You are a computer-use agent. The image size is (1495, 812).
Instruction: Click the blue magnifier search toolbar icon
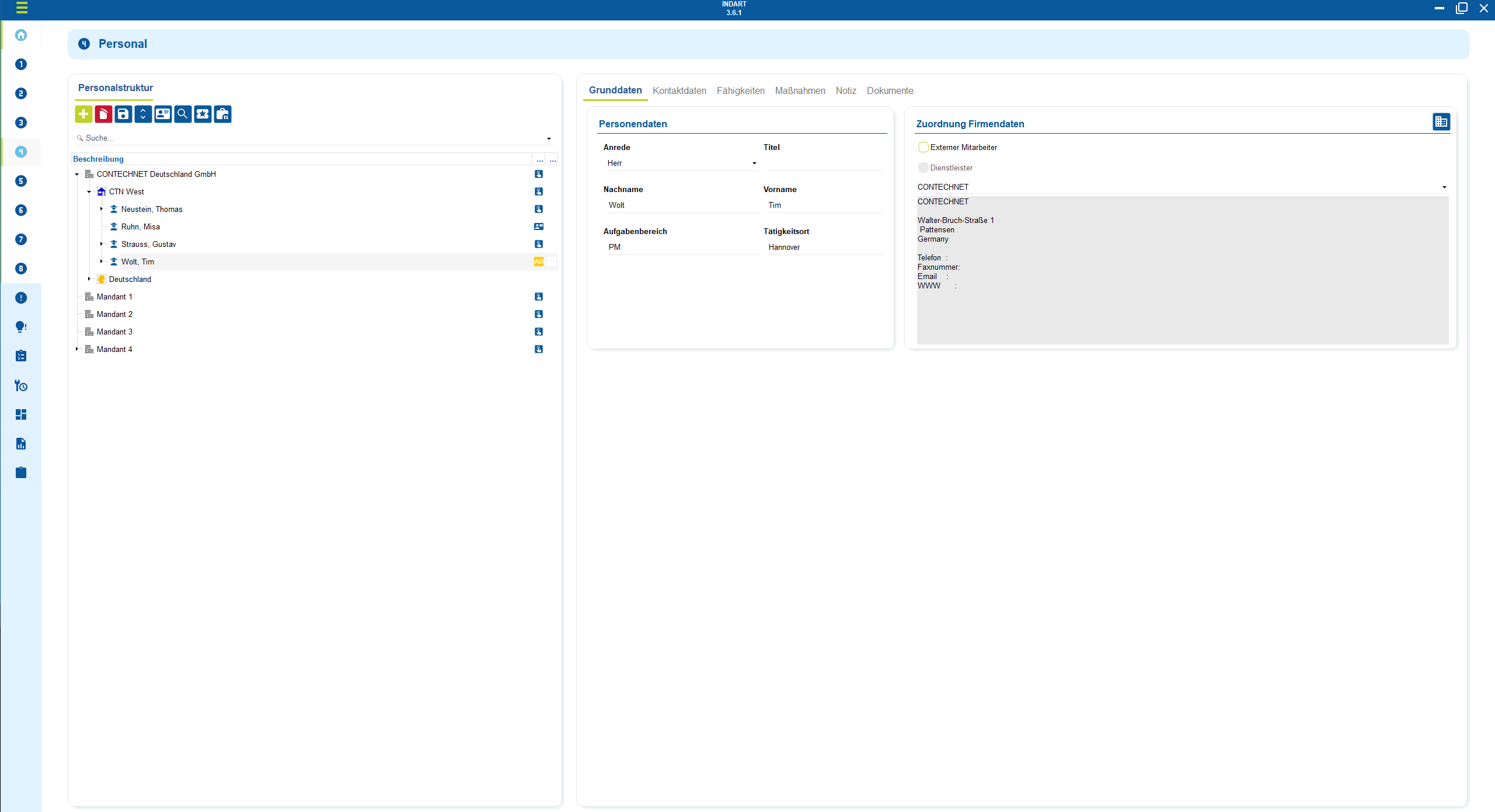pos(183,114)
